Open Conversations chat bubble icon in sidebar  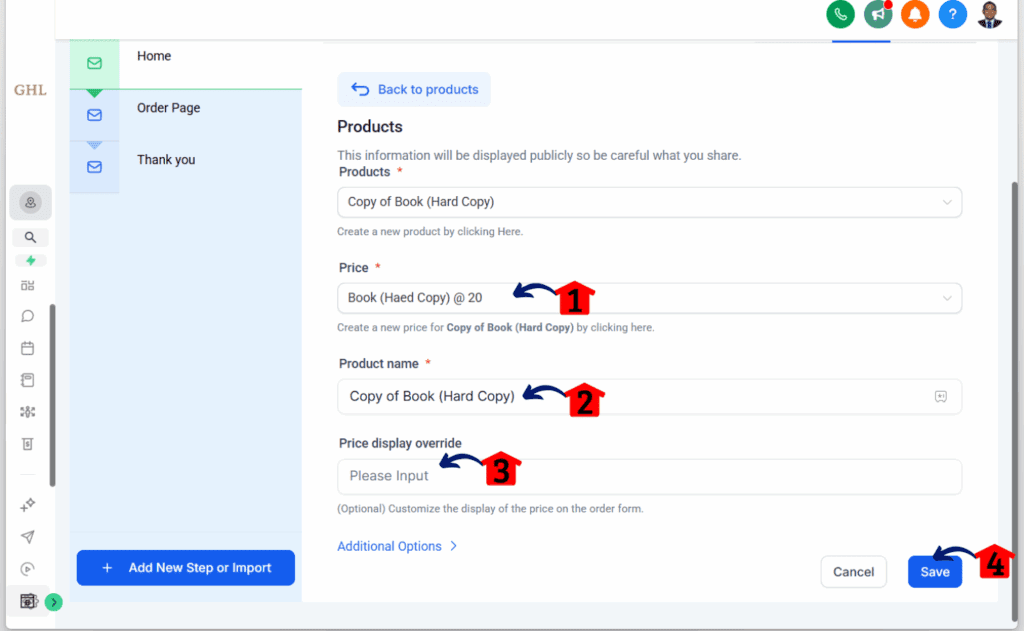coord(28,316)
